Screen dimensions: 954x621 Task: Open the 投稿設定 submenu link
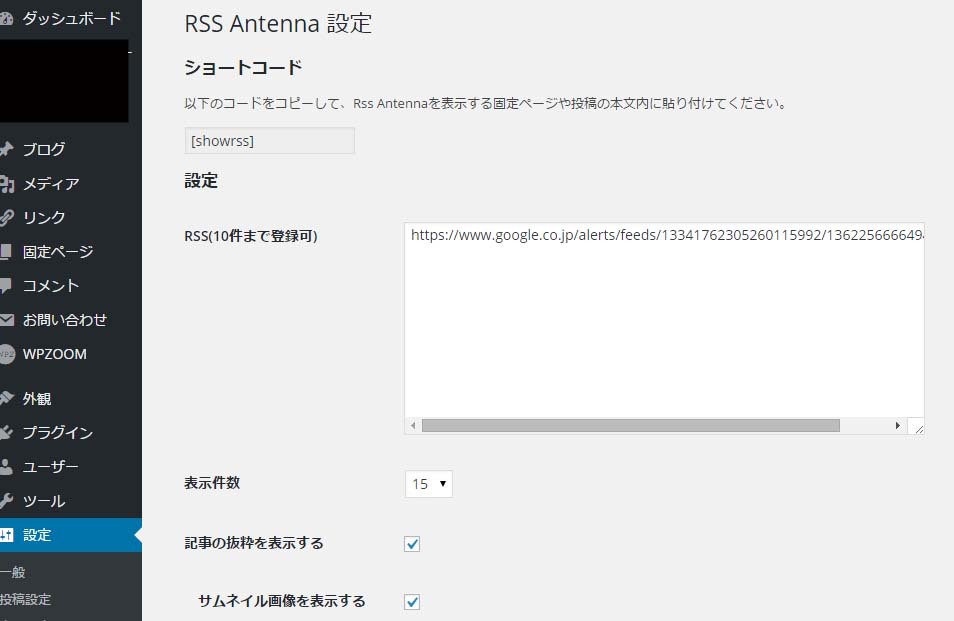pos(26,599)
